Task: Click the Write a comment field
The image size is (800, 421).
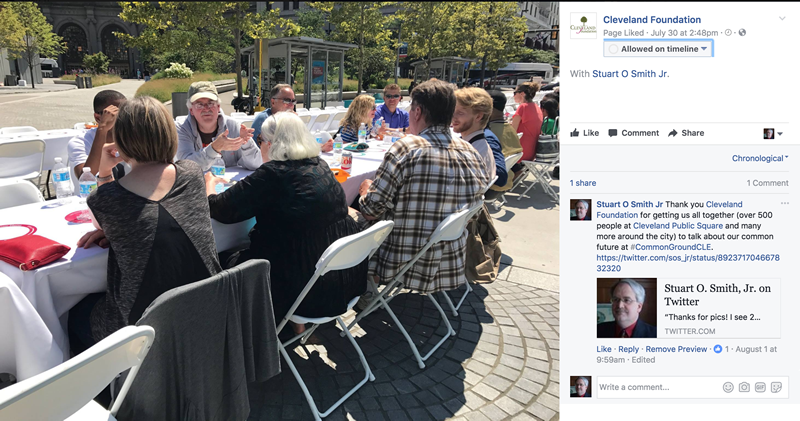Action: (x=658, y=387)
